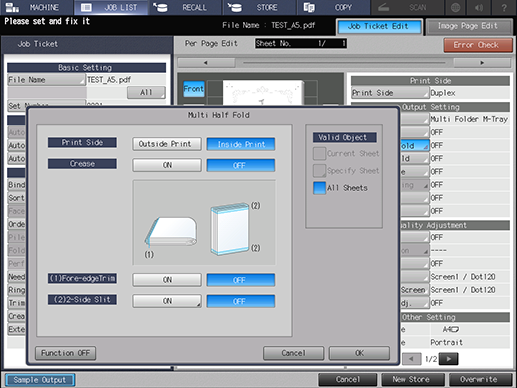Set Fore-edge Trim to ON
This screenshot has height=388, width=517.
pyautogui.click(x=167, y=280)
